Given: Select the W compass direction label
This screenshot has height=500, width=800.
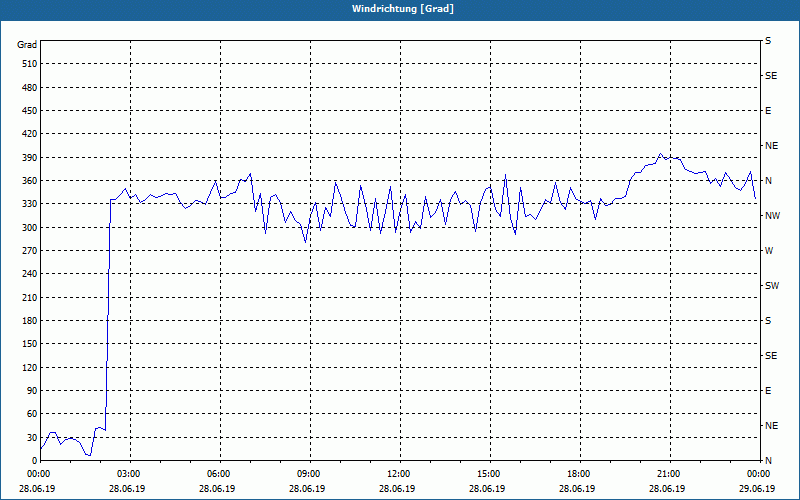Looking at the screenshot, I should 769,251.
